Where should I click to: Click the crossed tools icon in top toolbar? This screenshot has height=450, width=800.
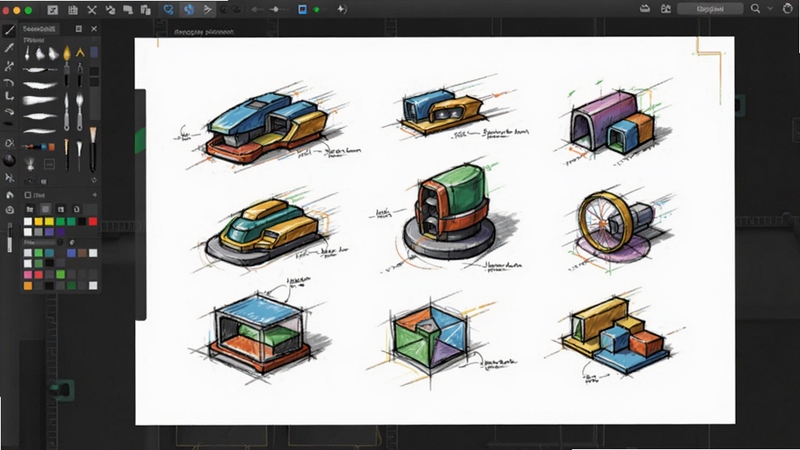pos(92,10)
